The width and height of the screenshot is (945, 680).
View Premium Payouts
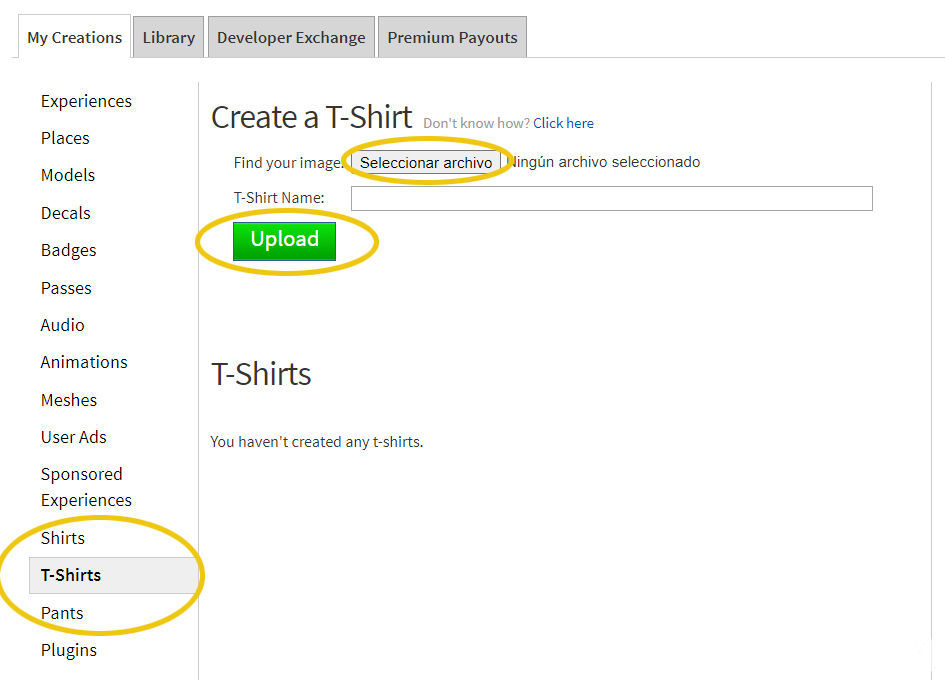(452, 37)
